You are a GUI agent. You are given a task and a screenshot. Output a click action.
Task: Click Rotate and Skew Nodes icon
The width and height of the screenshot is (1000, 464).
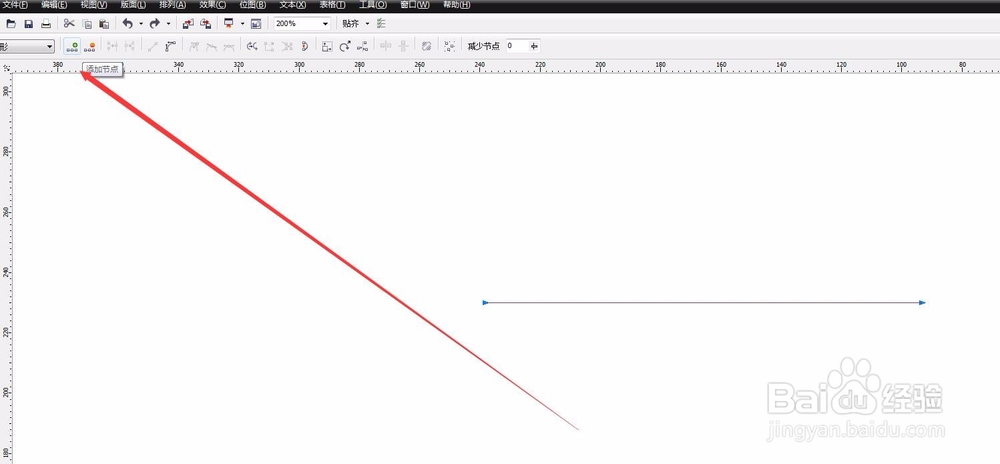pyautogui.click(x=345, y=46)
